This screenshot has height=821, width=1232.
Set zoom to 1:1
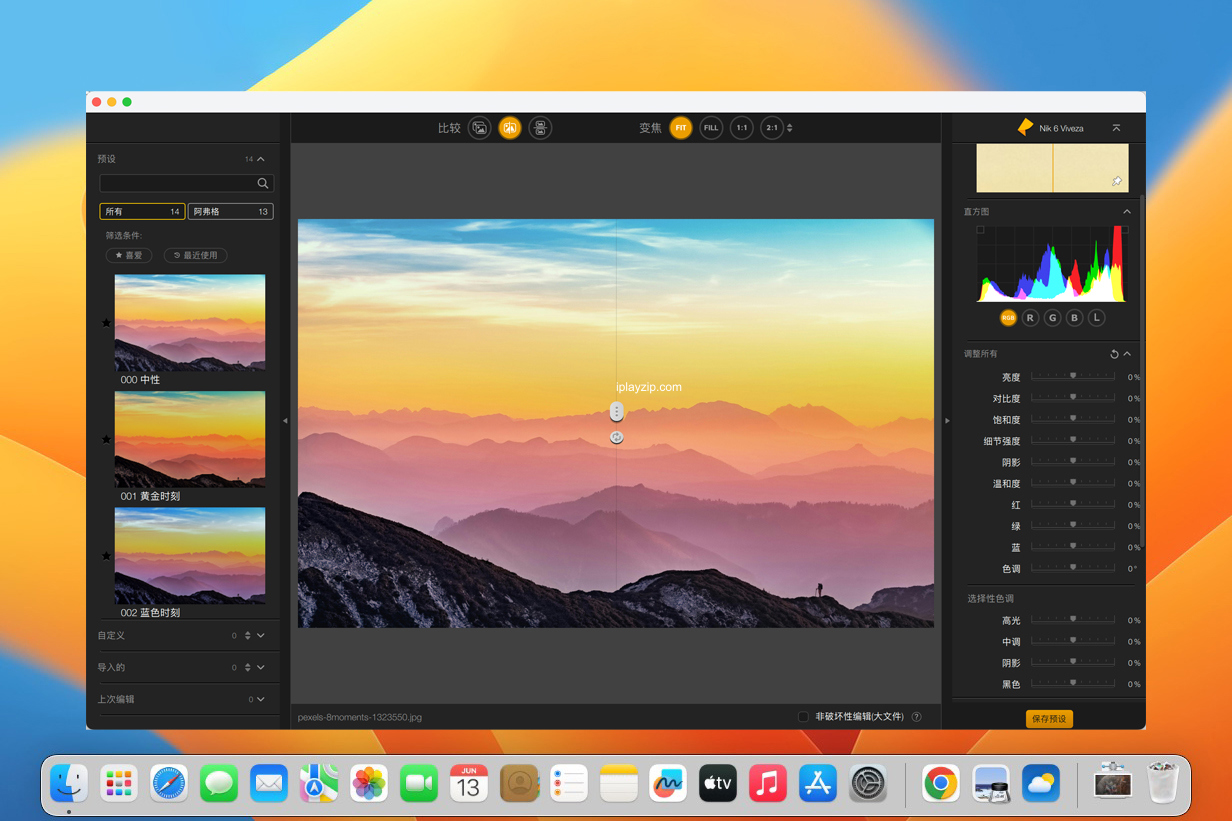(741, 128)
